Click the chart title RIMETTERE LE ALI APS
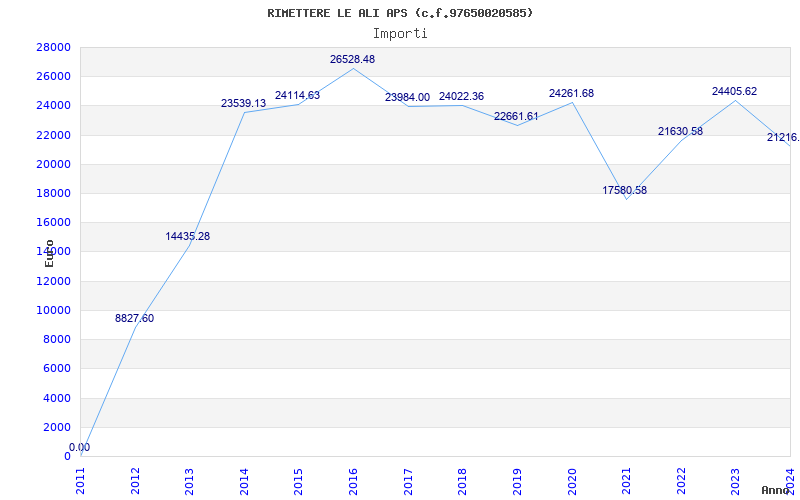The width and height of the screenshot is (800, 500). pyautogui.click(x=400, y=13)
